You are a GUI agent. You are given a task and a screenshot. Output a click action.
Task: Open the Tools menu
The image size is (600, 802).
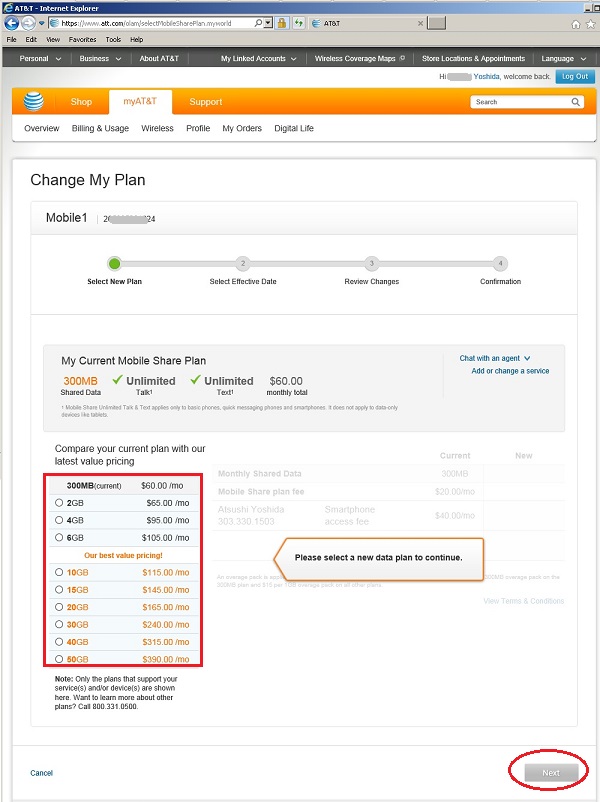click(x=114, y=39)
